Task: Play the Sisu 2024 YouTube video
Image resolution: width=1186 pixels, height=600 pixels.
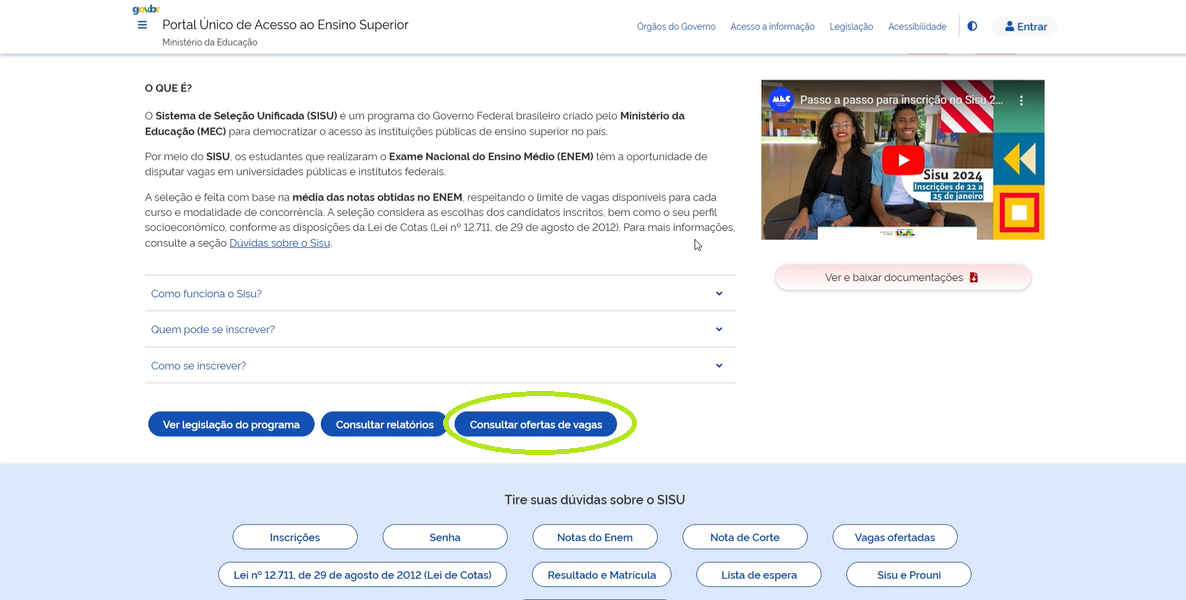Action: 902,160
